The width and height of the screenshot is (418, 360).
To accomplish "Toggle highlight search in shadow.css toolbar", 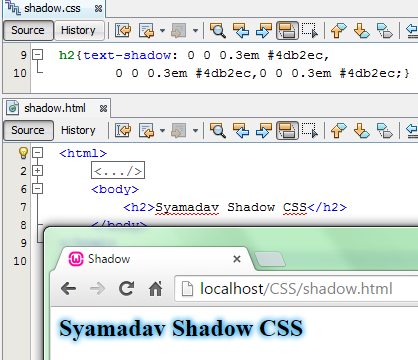I will point(287,31).
